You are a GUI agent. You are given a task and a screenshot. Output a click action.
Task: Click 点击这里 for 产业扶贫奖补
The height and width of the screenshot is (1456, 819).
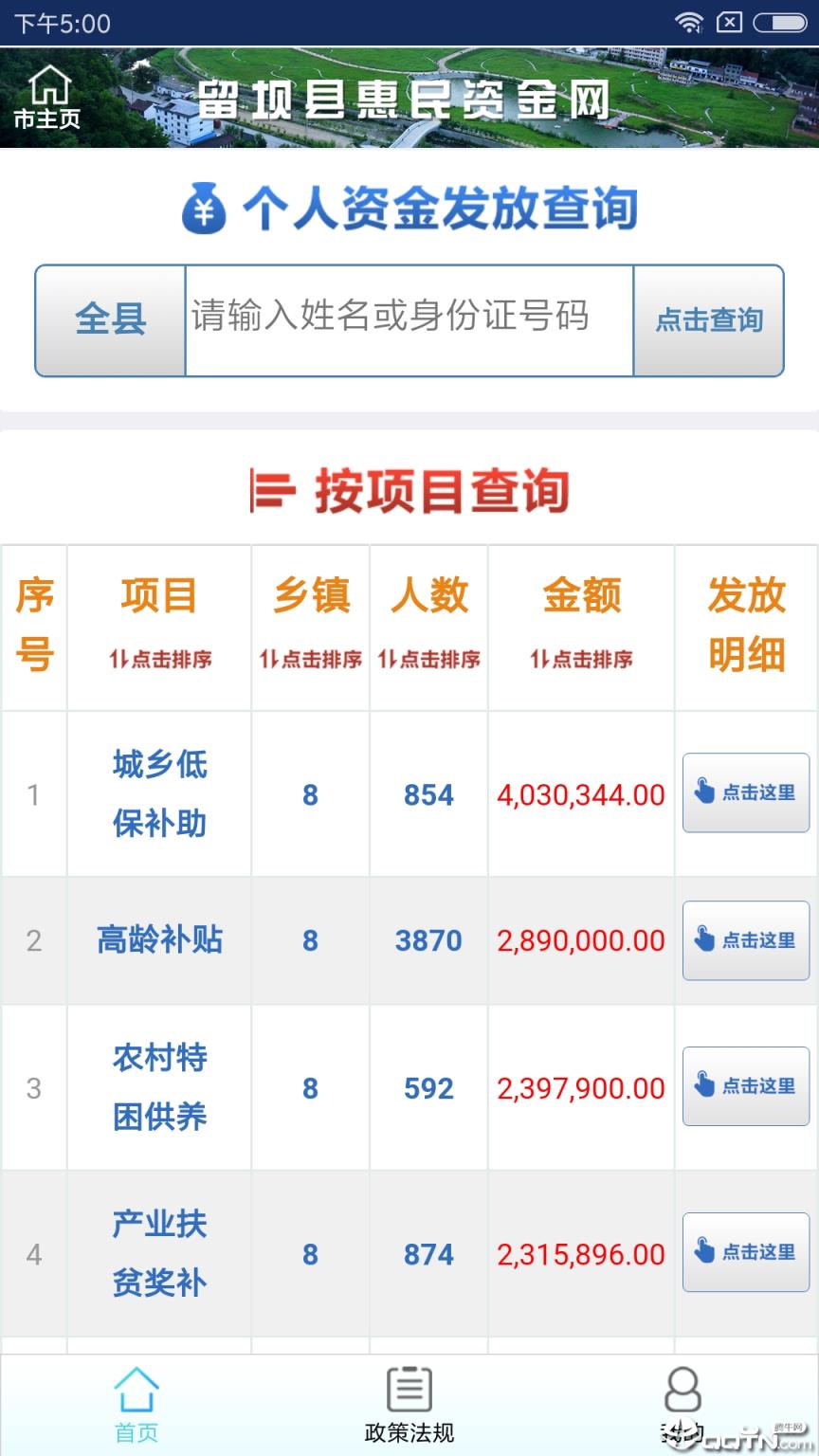pyautogui.click(x=745, y=1252)
